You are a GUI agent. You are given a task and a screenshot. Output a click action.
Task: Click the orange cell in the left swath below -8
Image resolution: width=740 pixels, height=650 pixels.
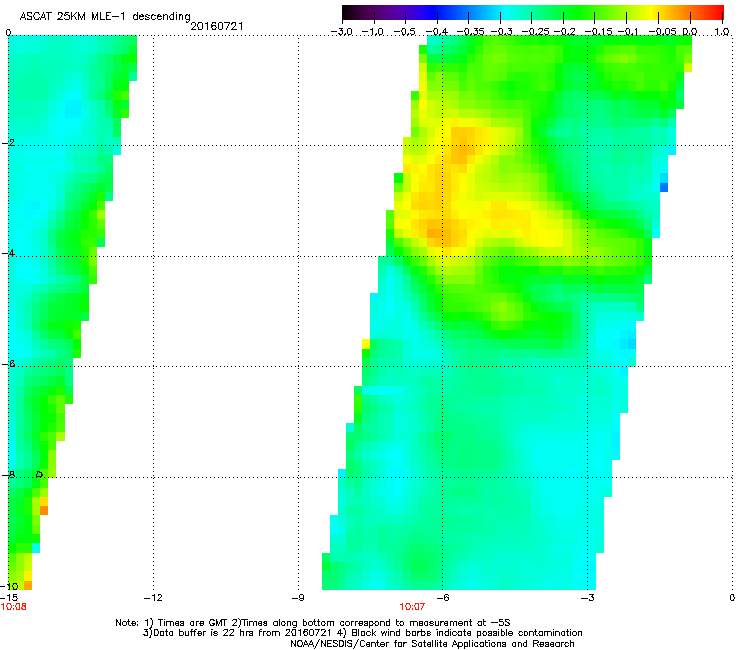[44, 510]
